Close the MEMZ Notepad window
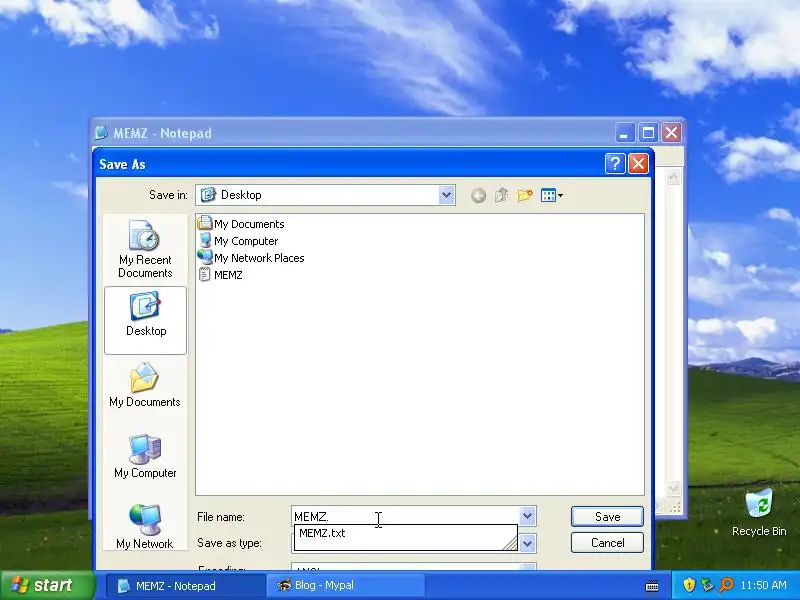The height and width of the screenshot is (600, 800). tap(671, 133)
